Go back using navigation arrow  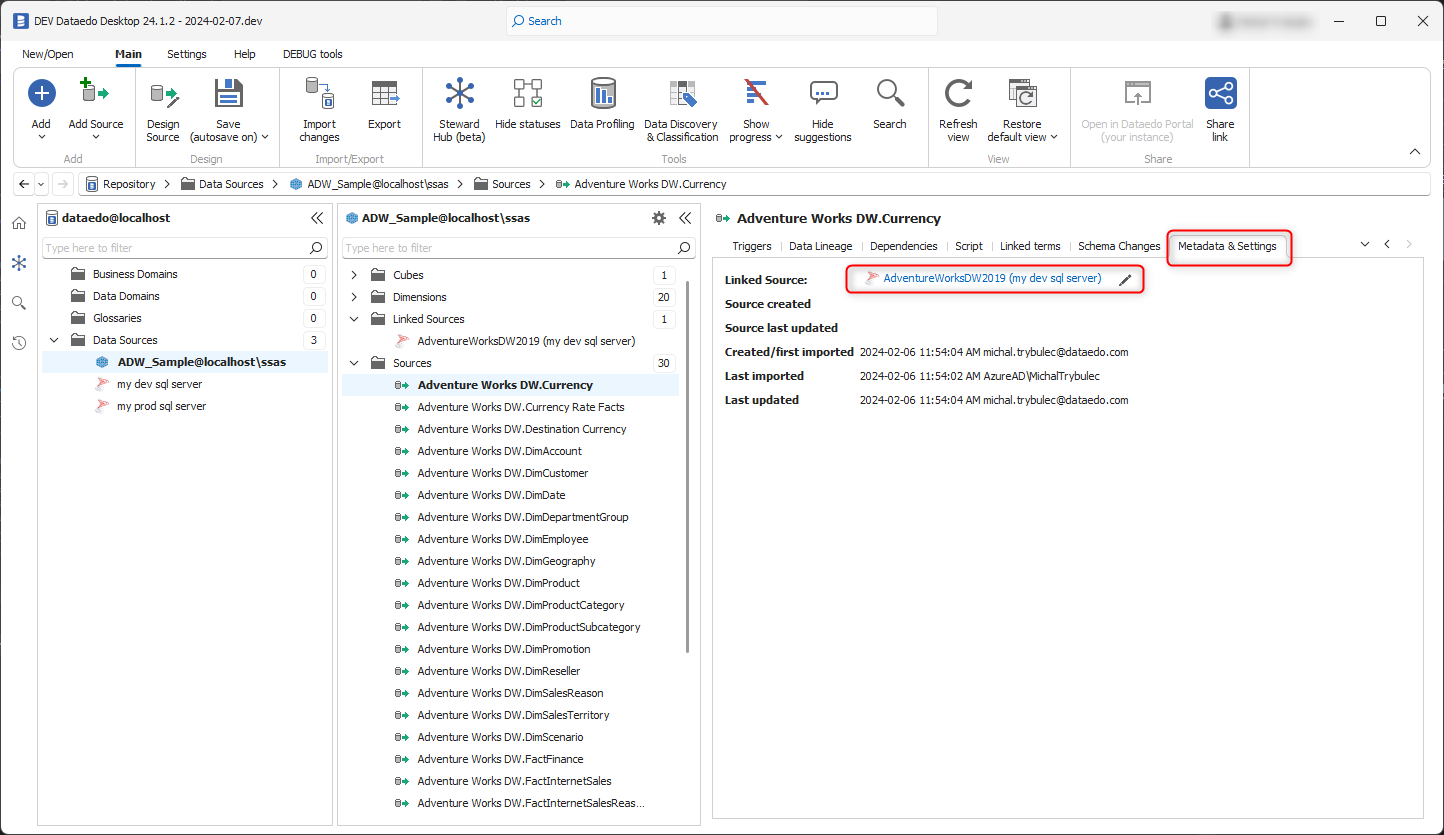tap(24, 184)
